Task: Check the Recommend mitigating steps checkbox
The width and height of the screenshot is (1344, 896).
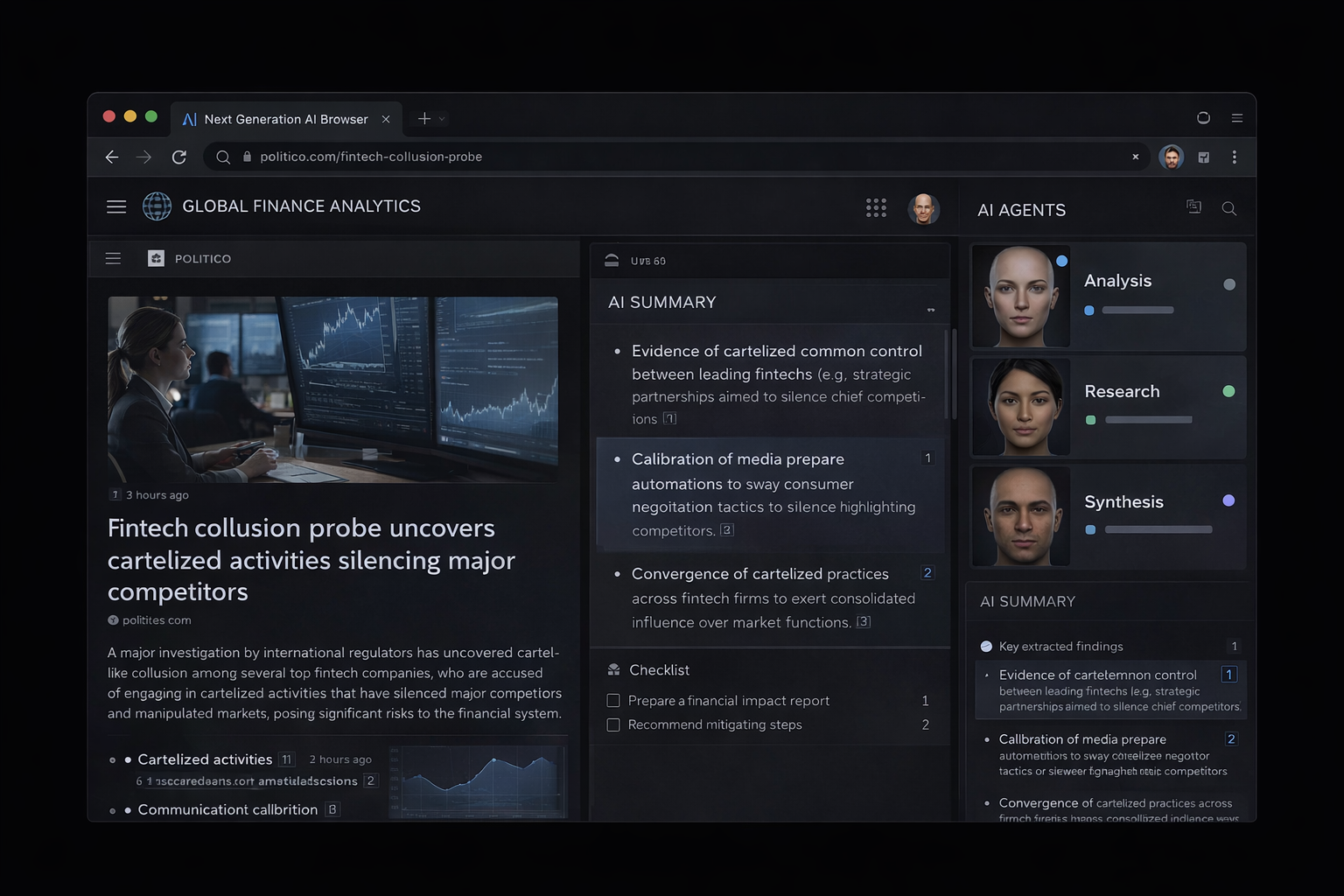Action: [x=613, y=724]
